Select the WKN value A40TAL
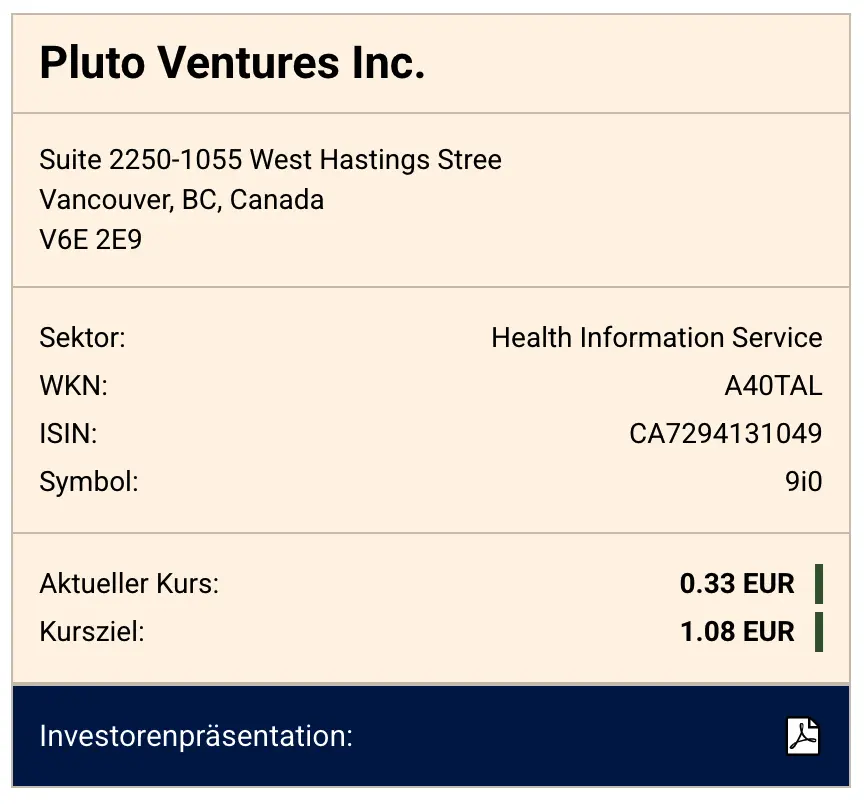The width and height of the screenshot is (864, 804). point(773,386)
